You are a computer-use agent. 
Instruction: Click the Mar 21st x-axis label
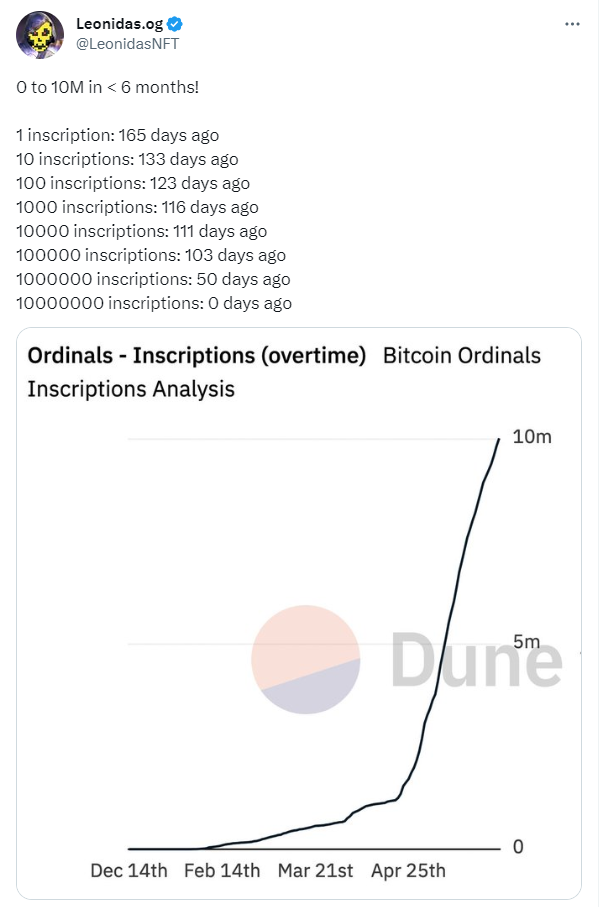(316, 871)
